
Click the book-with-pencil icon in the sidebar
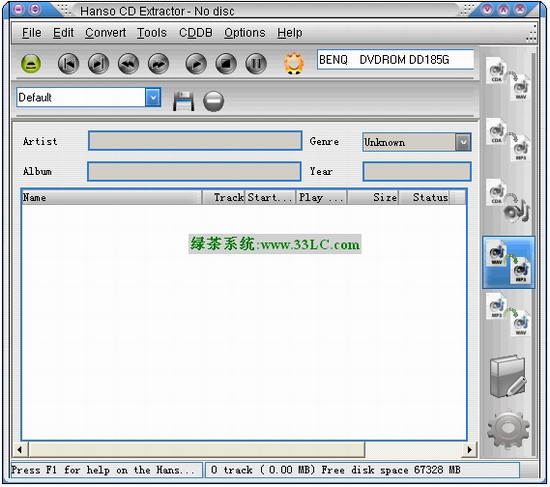tap(508, 376)
